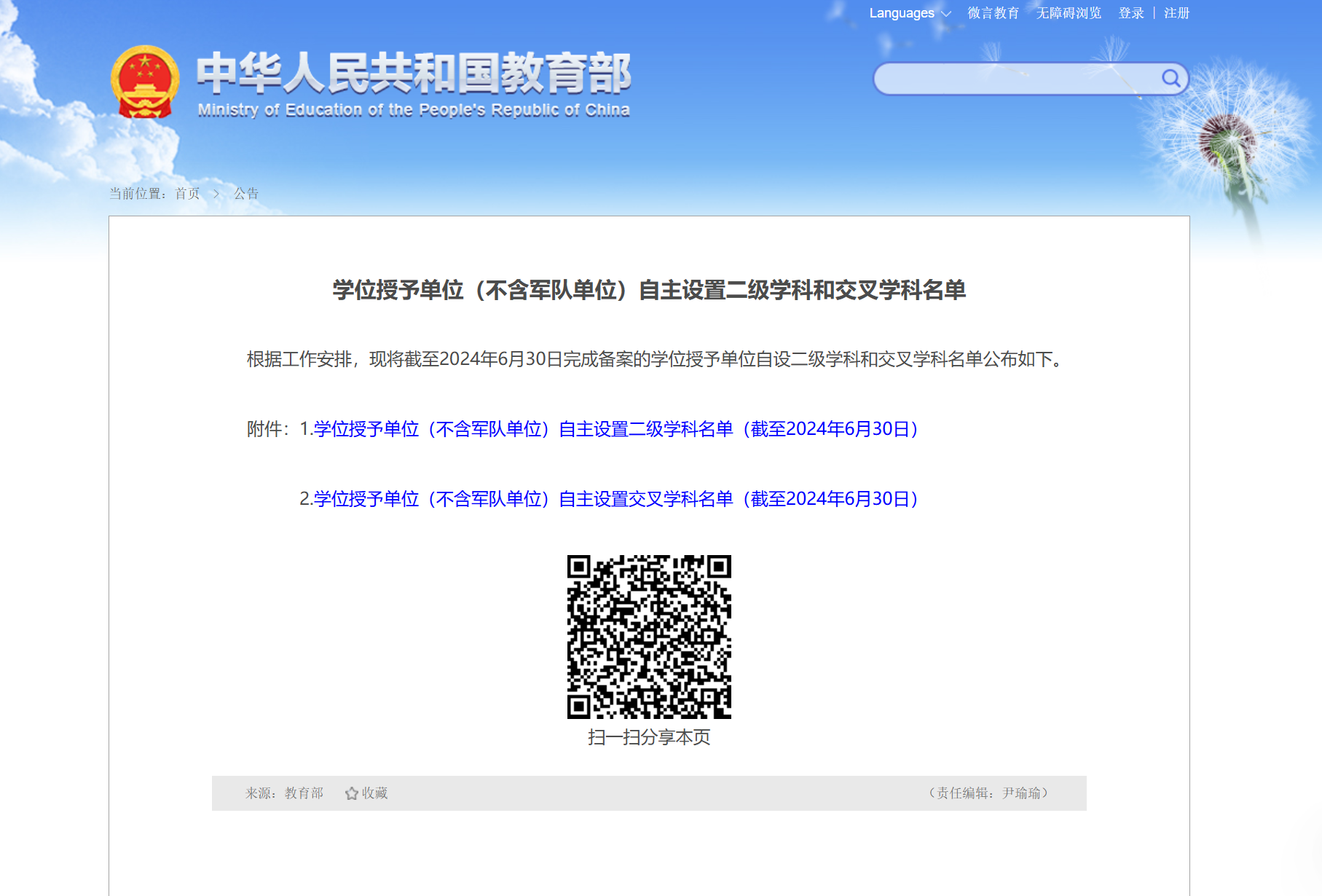This screenshot has height=896, width=1322.
Task: Click the share-page QR code
Action: [649, 637]
